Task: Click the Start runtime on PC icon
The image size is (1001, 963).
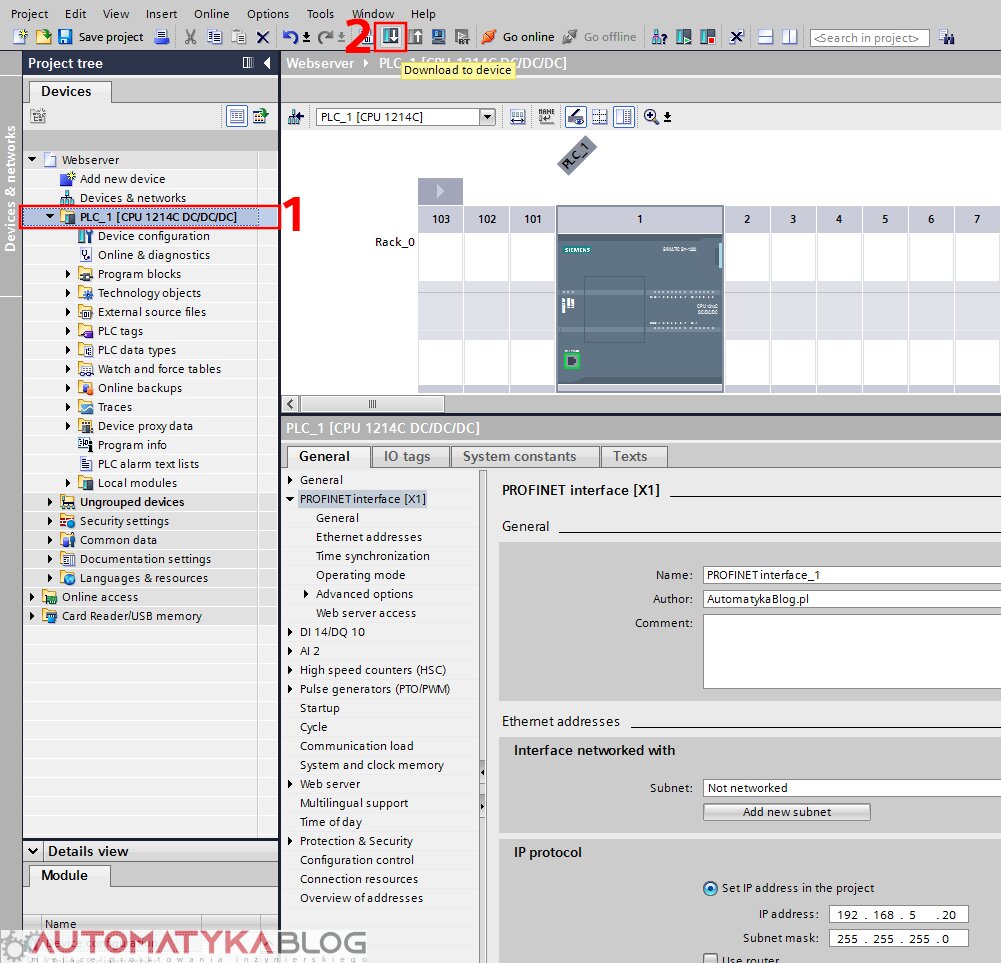Action: click(462, 37)
